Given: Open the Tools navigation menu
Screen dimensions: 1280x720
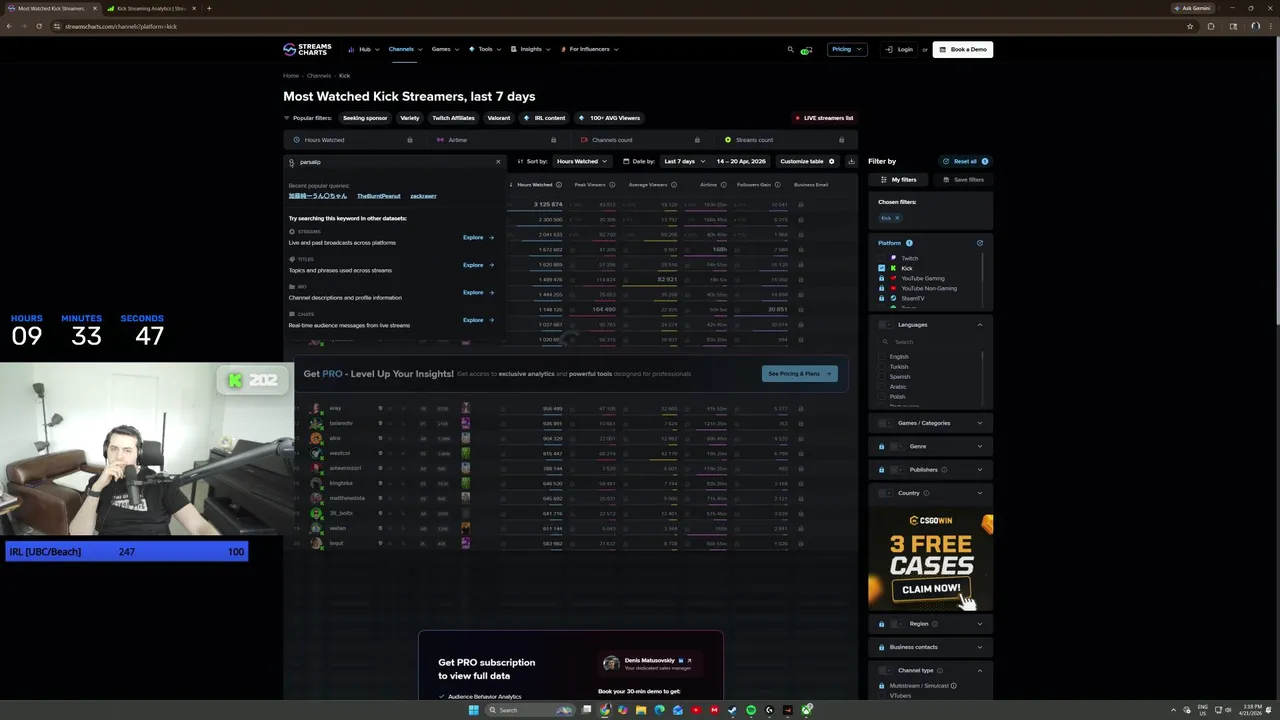Looking at the screenshot, I should click(485, 49).
